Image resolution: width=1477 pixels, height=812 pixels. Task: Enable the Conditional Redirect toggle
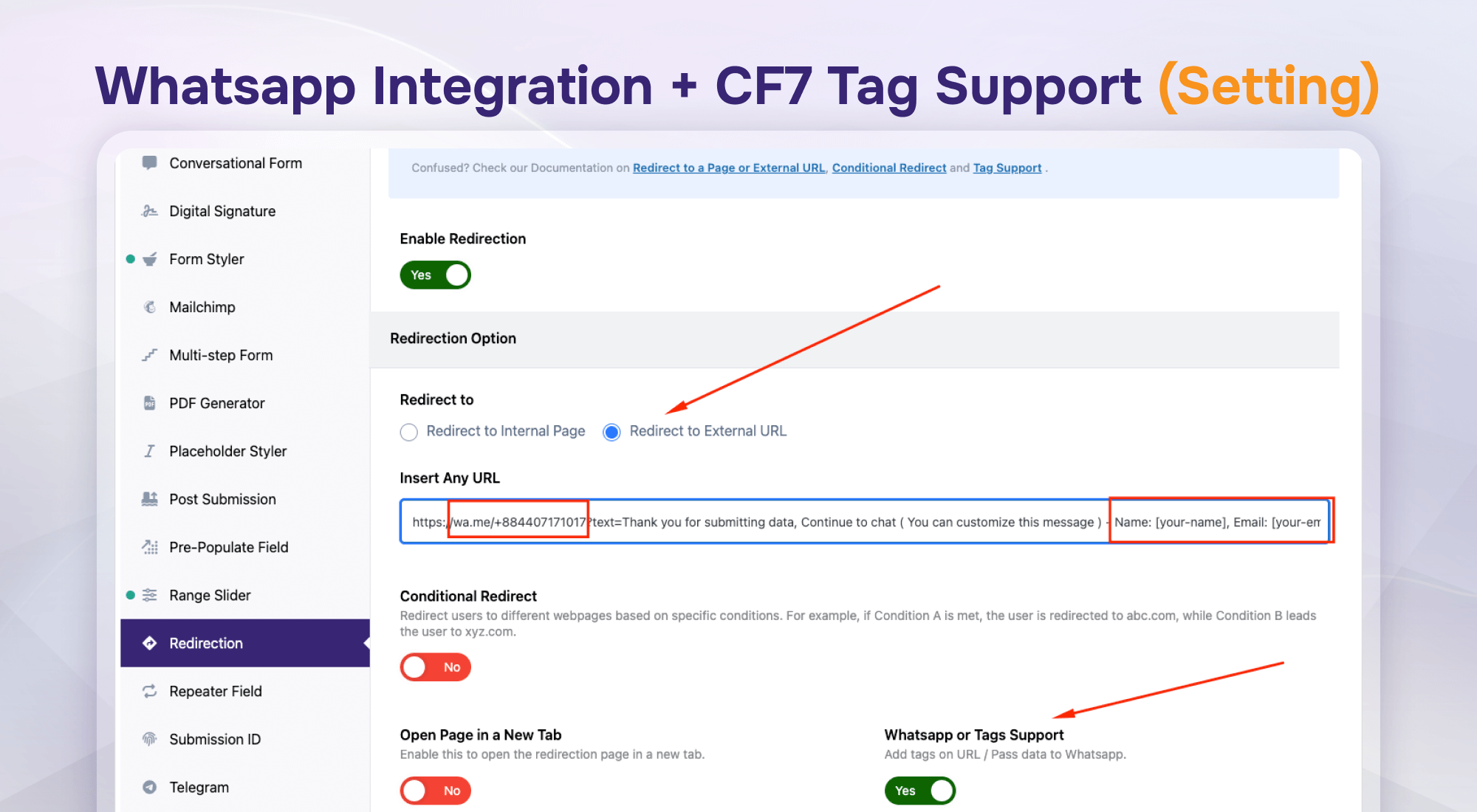coord(435,667)
